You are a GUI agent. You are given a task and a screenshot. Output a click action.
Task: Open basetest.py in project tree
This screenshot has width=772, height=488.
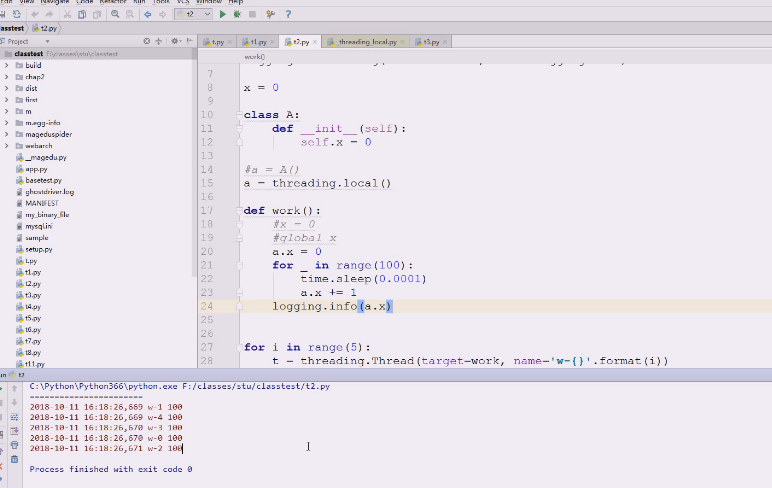click(43, 180)
